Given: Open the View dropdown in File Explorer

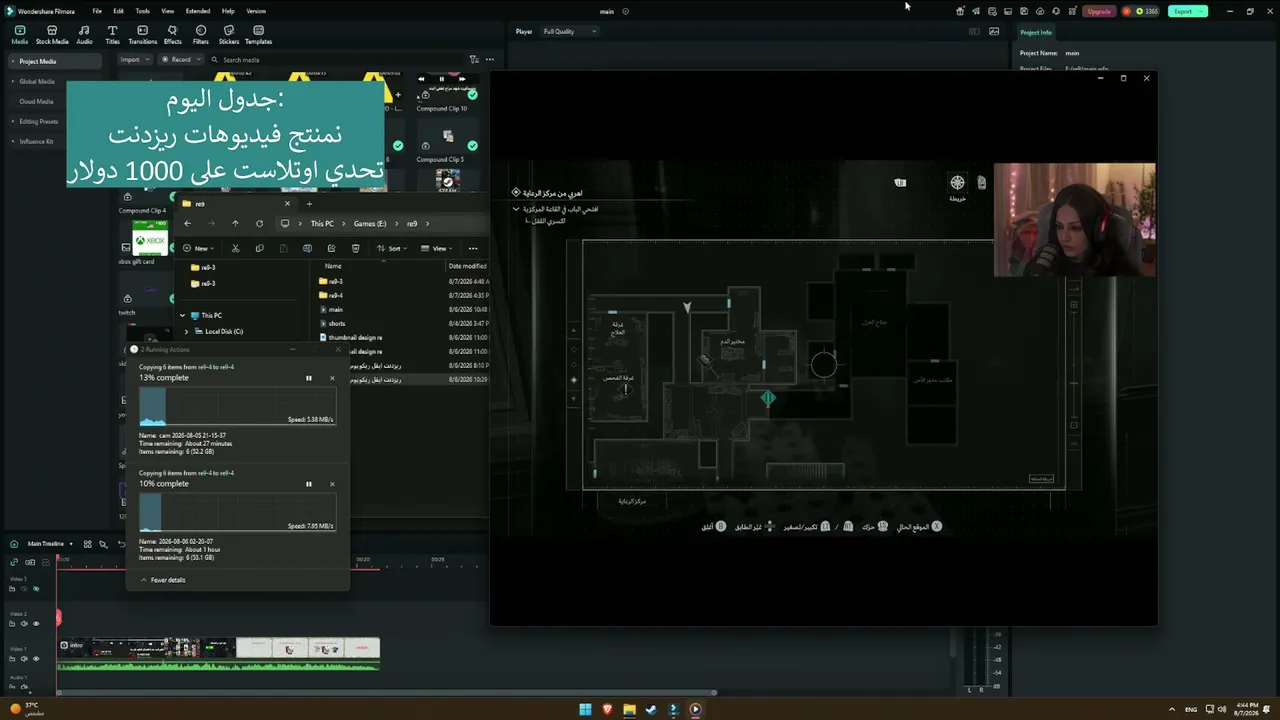Looking at the screenshot, I should pos(436,249).
